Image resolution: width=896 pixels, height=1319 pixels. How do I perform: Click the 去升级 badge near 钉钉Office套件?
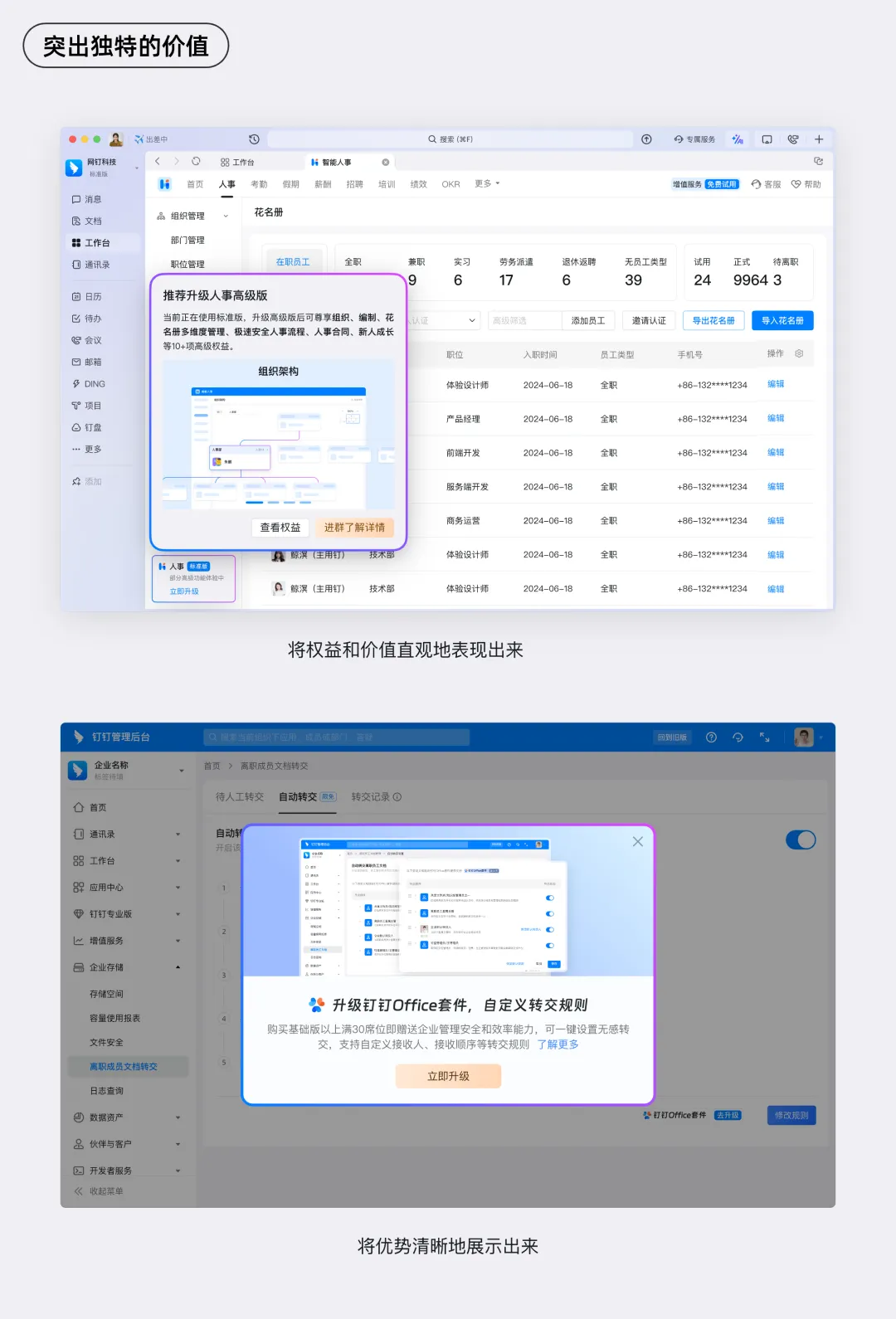(x=727, y=1115)
